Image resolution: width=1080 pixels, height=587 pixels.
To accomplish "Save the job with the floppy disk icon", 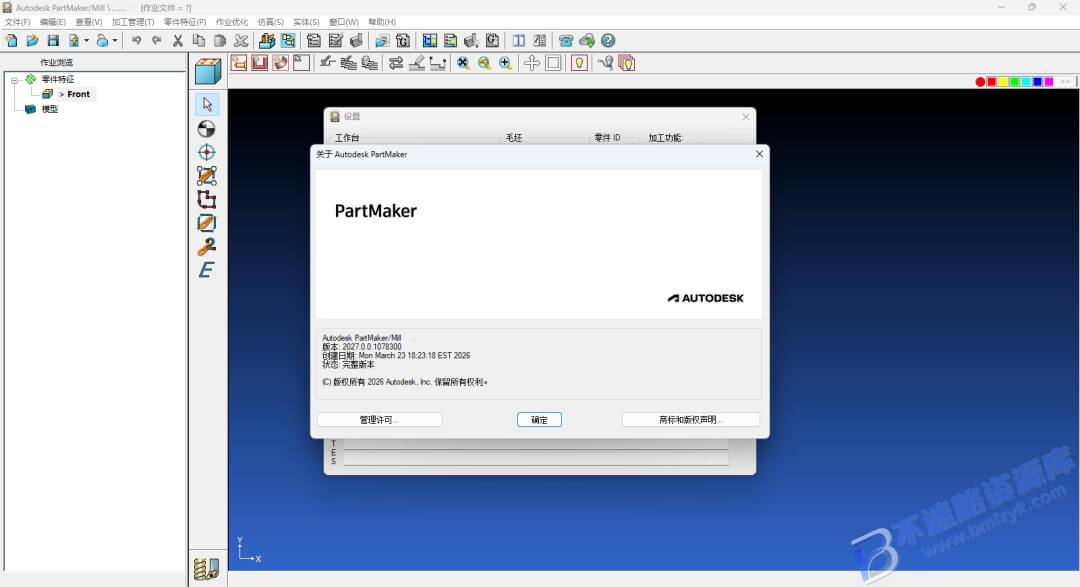I will click(53, 41).
